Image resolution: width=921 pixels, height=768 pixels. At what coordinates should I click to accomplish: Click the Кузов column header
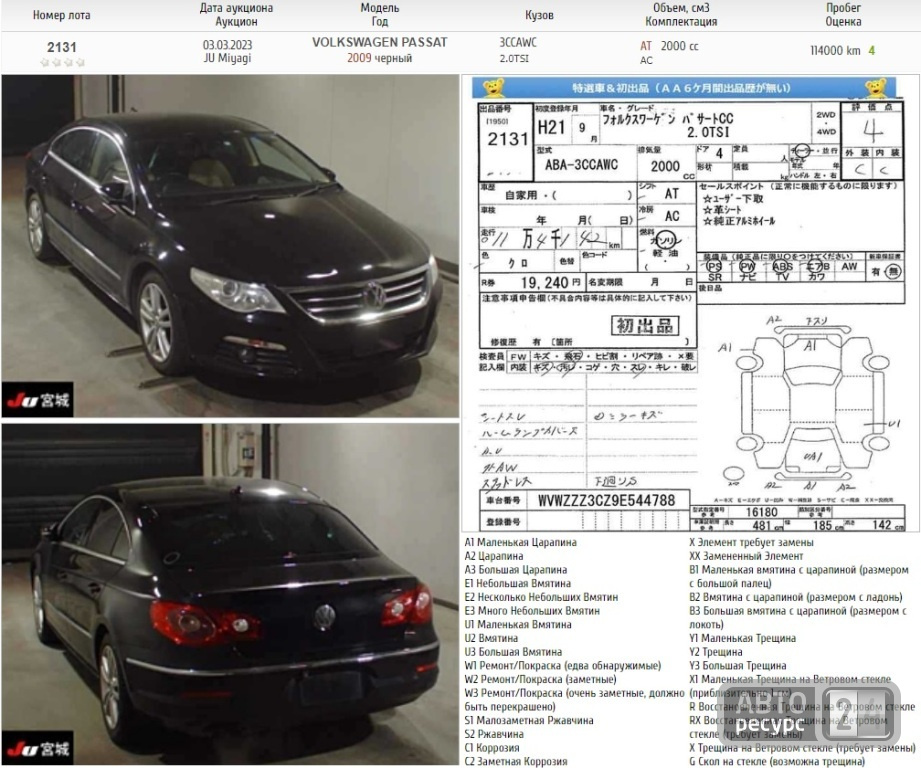point(539,15)
